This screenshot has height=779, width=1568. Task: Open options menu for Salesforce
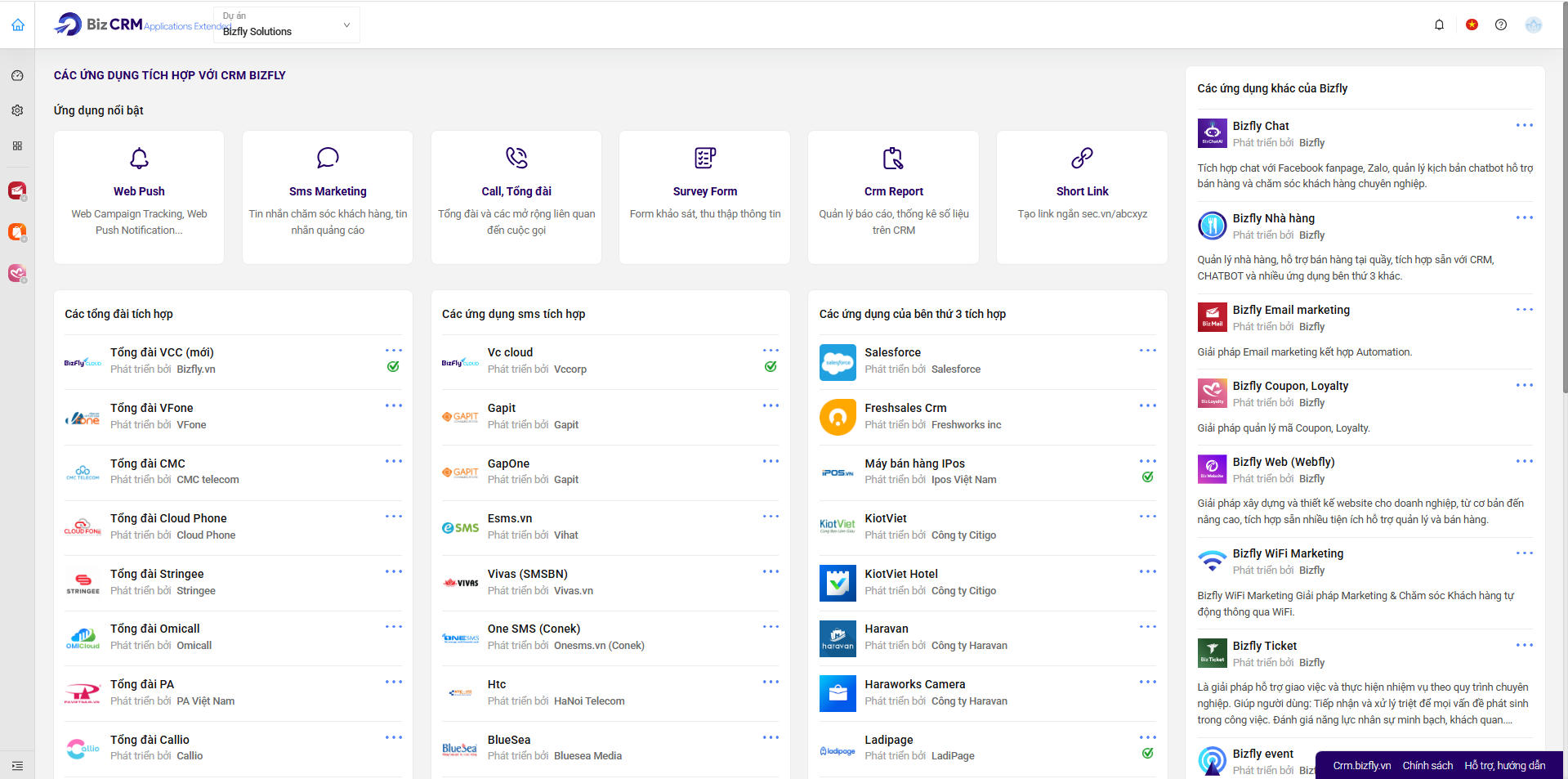point(1148,351)
